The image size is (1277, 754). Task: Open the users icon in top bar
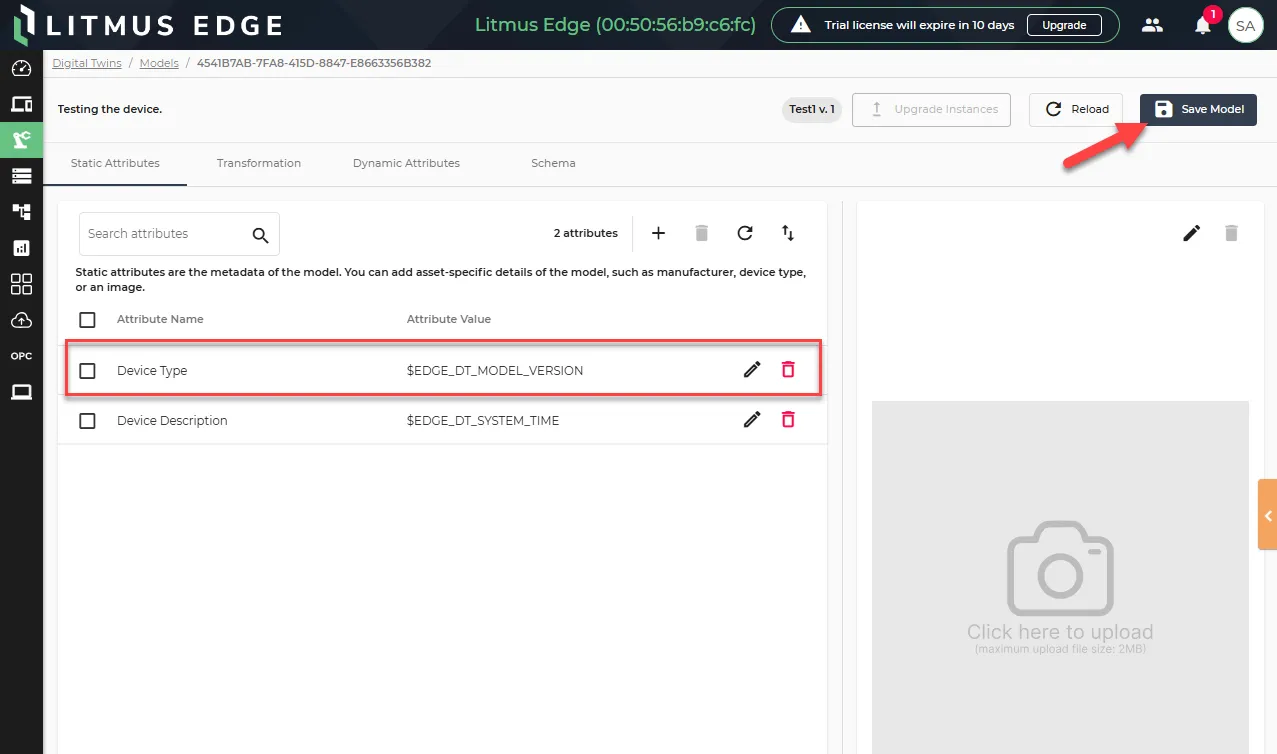1153,25
